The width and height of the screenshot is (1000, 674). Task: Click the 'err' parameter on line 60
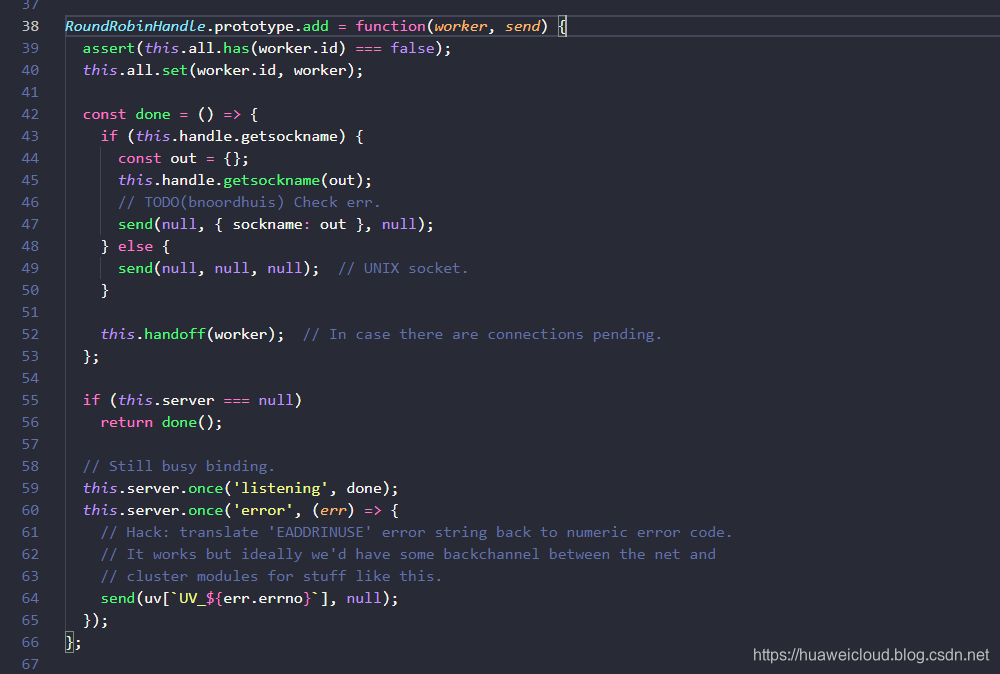click(x=333, y=510)
